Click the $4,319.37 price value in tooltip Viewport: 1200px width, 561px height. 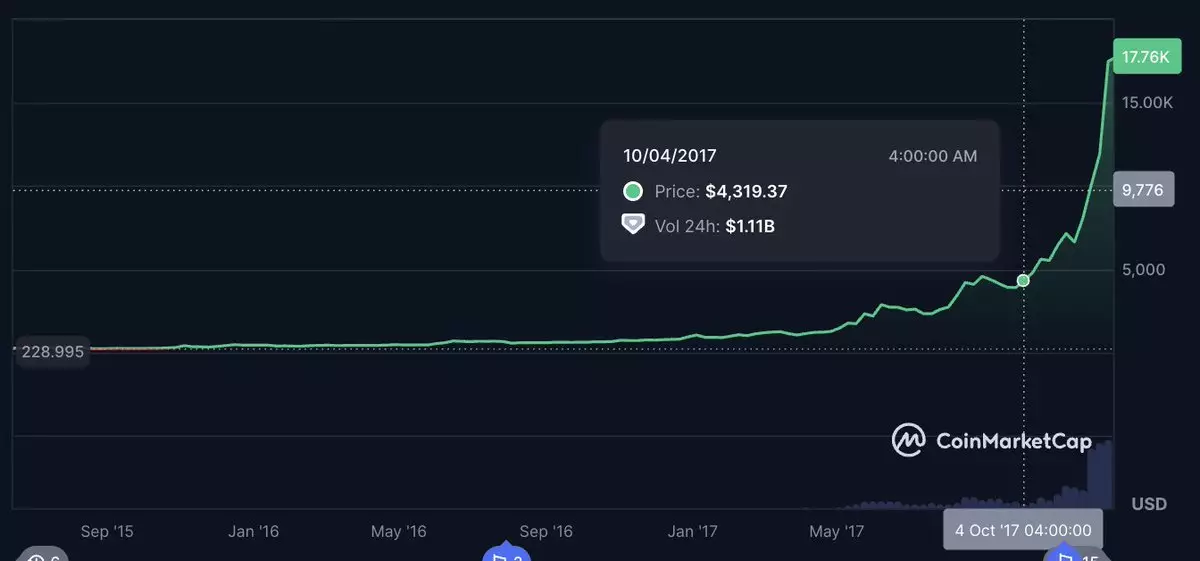click(x=746, y=191)
